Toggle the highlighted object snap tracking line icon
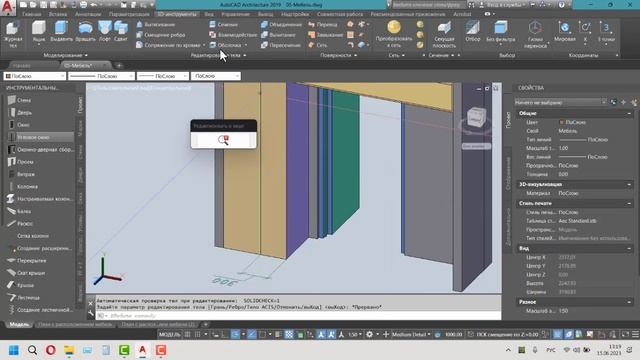This screenshot has height=360, width=640. click(252, 334)
